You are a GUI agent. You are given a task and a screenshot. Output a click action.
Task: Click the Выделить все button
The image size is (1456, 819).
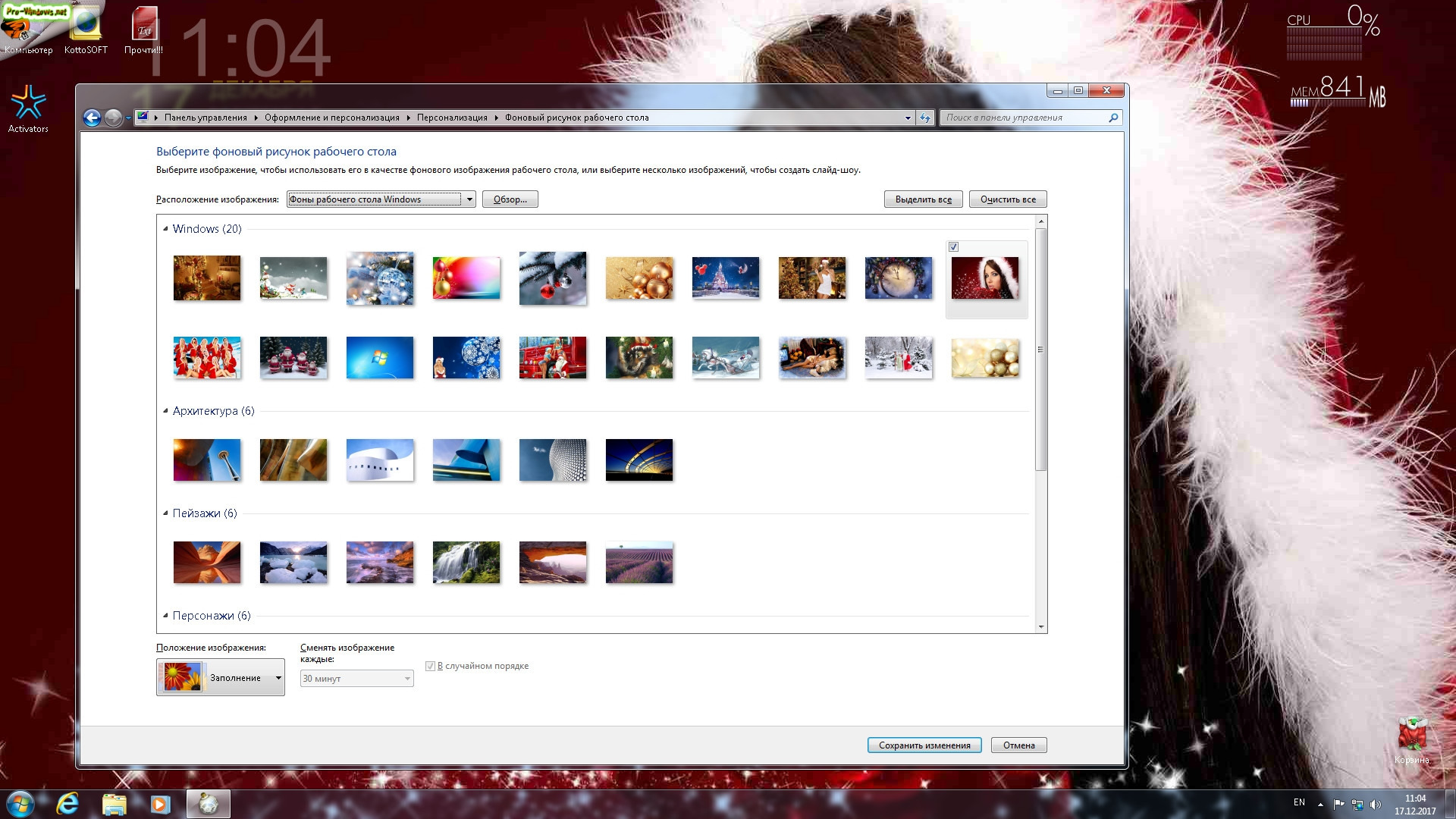(923, 199)
